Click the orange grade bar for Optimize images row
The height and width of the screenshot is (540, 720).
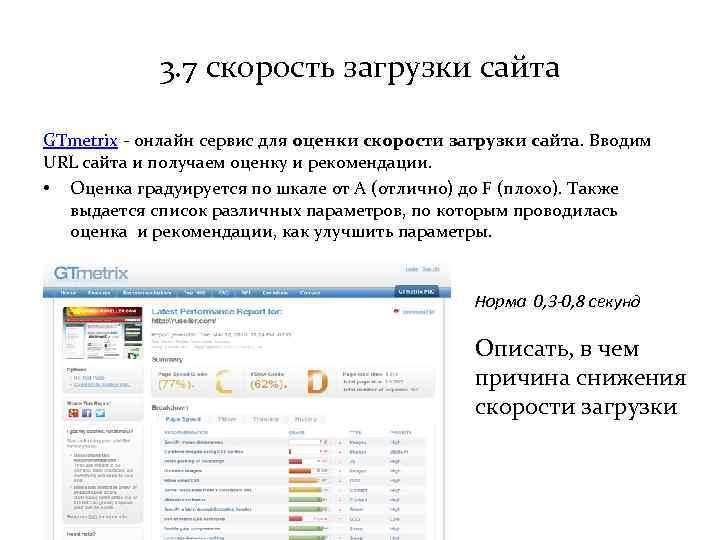pyautogui.click(x=299, y=471)
